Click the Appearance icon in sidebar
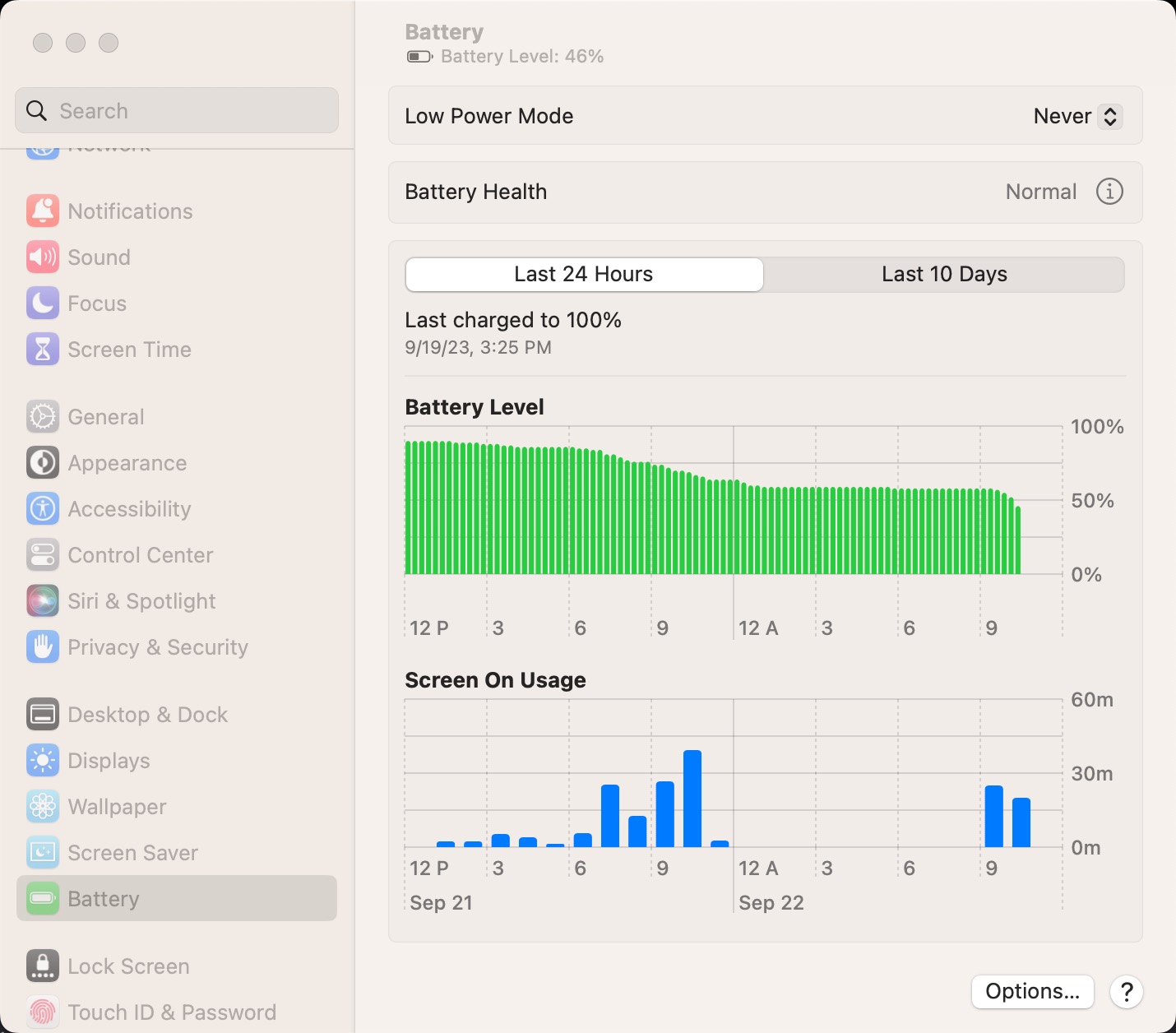The height and width of the screenshot is (1033, 1176). point(43,463)
